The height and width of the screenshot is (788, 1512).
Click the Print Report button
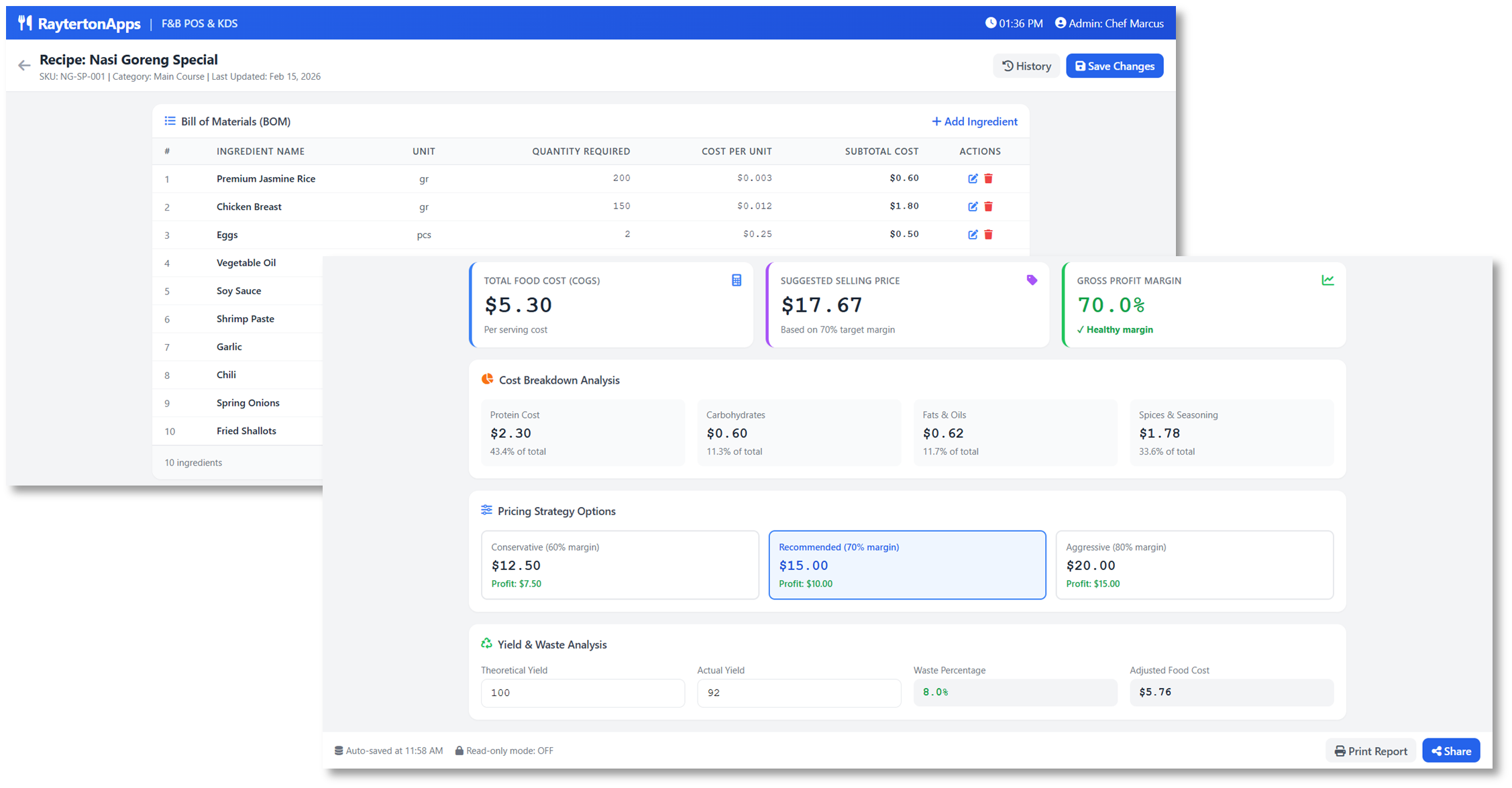(1370, 751)
